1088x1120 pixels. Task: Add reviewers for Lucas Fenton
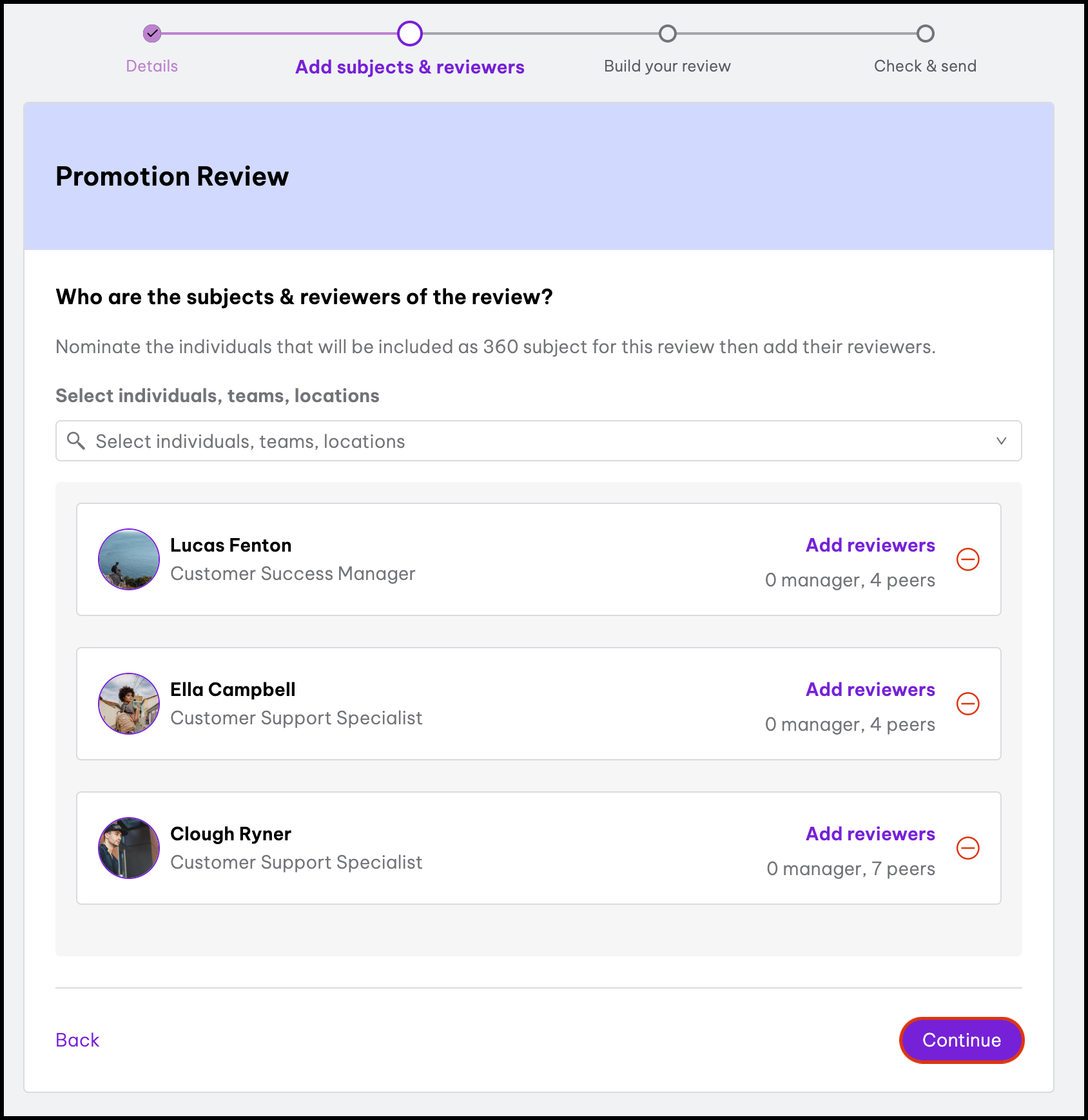click(870, 545)
